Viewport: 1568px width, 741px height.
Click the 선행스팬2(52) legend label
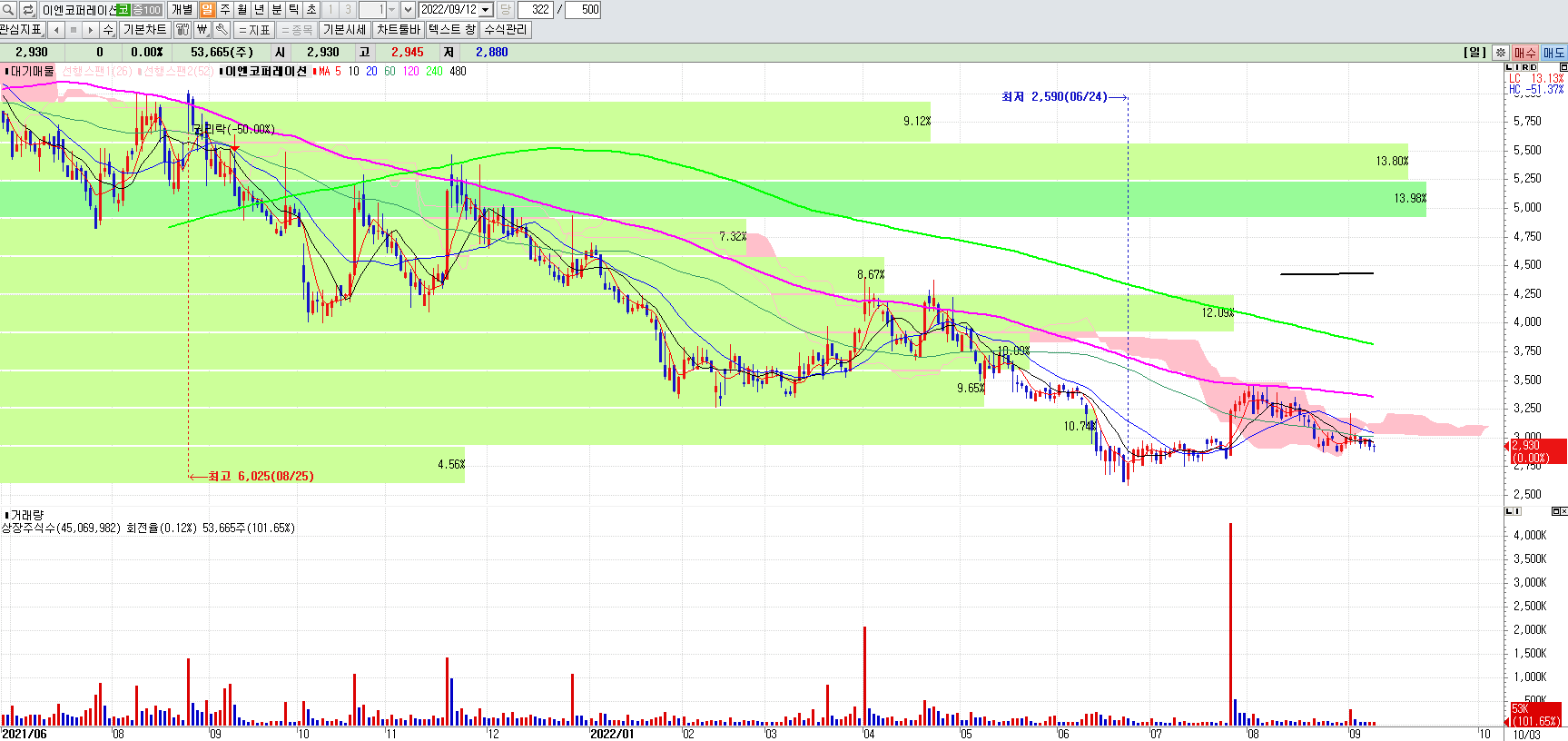coord(178,71)
